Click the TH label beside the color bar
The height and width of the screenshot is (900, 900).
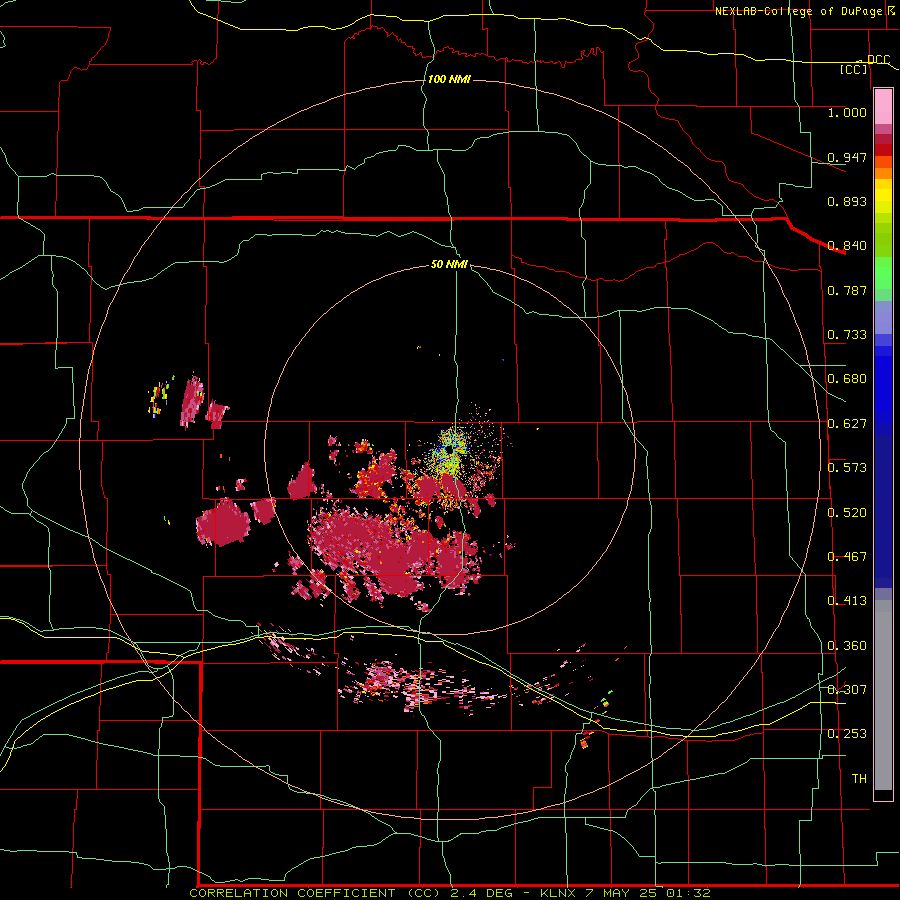(859, 779)
